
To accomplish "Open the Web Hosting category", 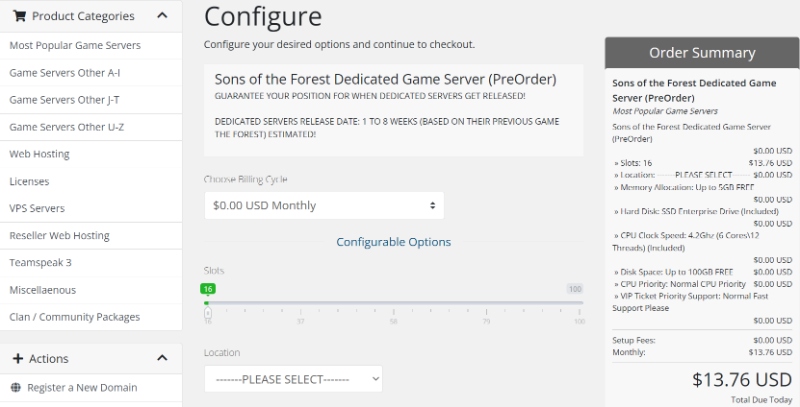I will point(39,154).
